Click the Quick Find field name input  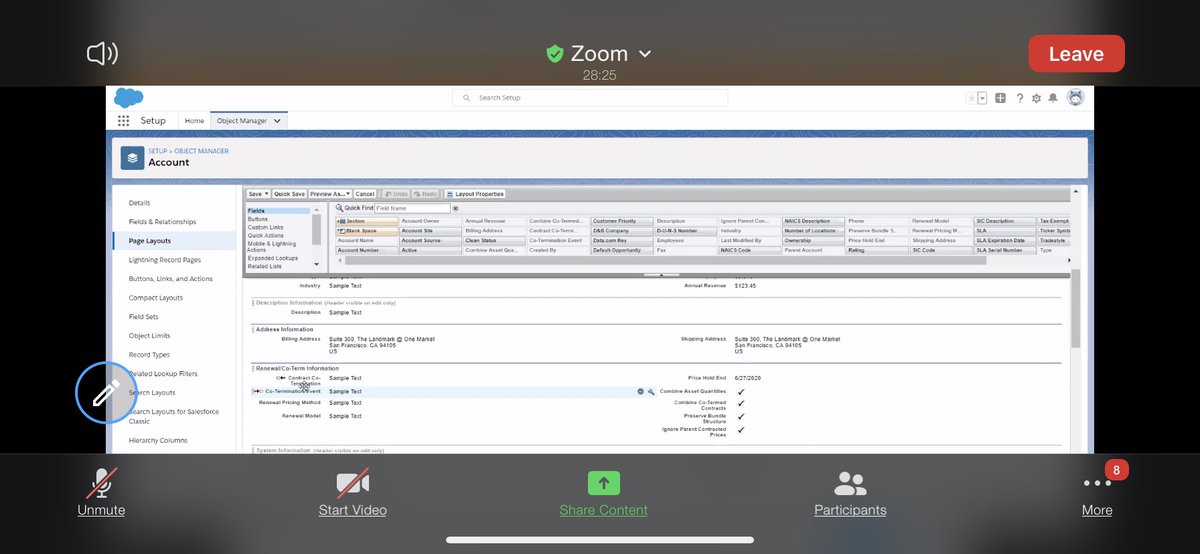[412, 208]
